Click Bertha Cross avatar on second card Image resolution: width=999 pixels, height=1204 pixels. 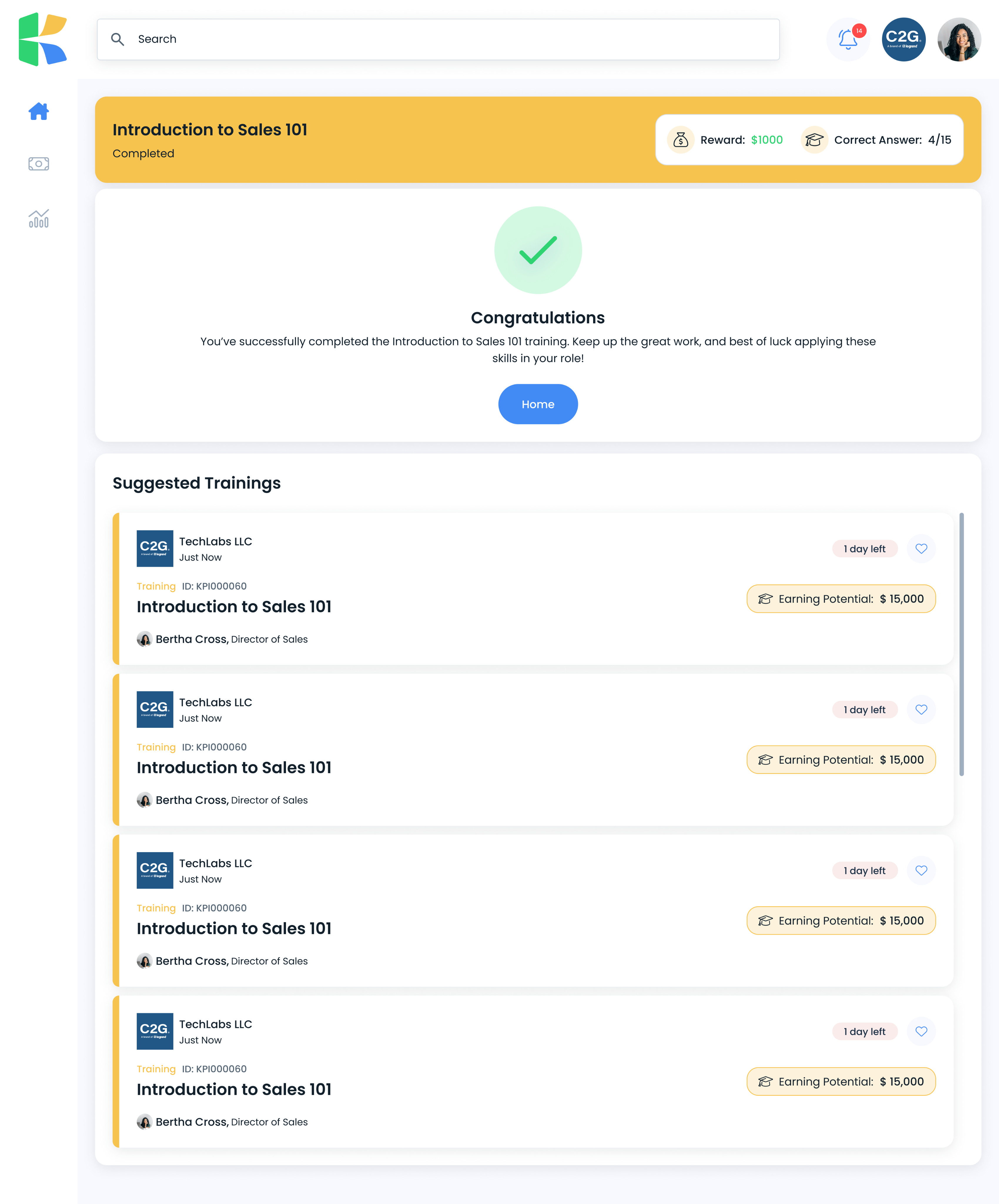point(144,800)
